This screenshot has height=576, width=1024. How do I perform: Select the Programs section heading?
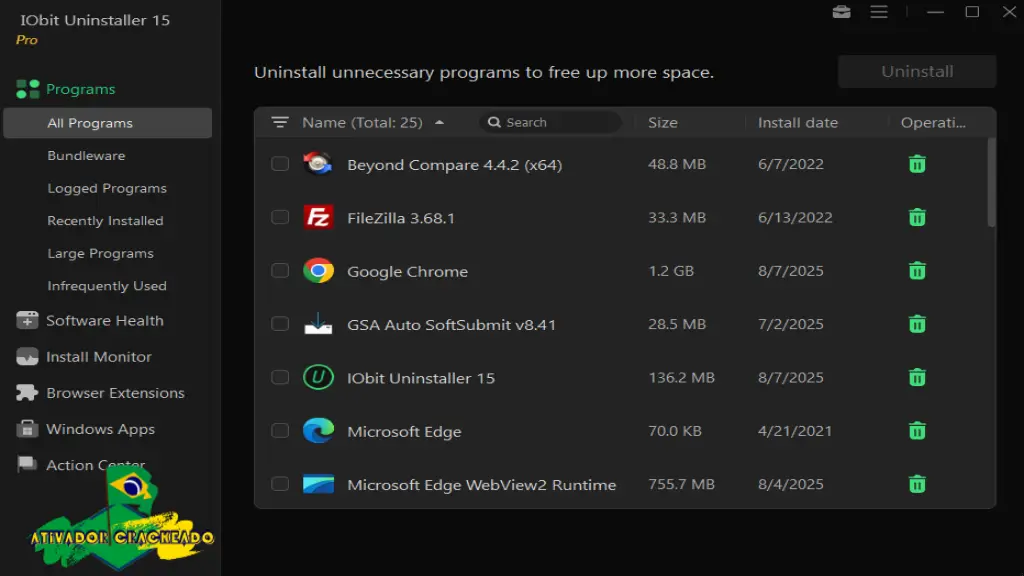click(x=80, y=89)
